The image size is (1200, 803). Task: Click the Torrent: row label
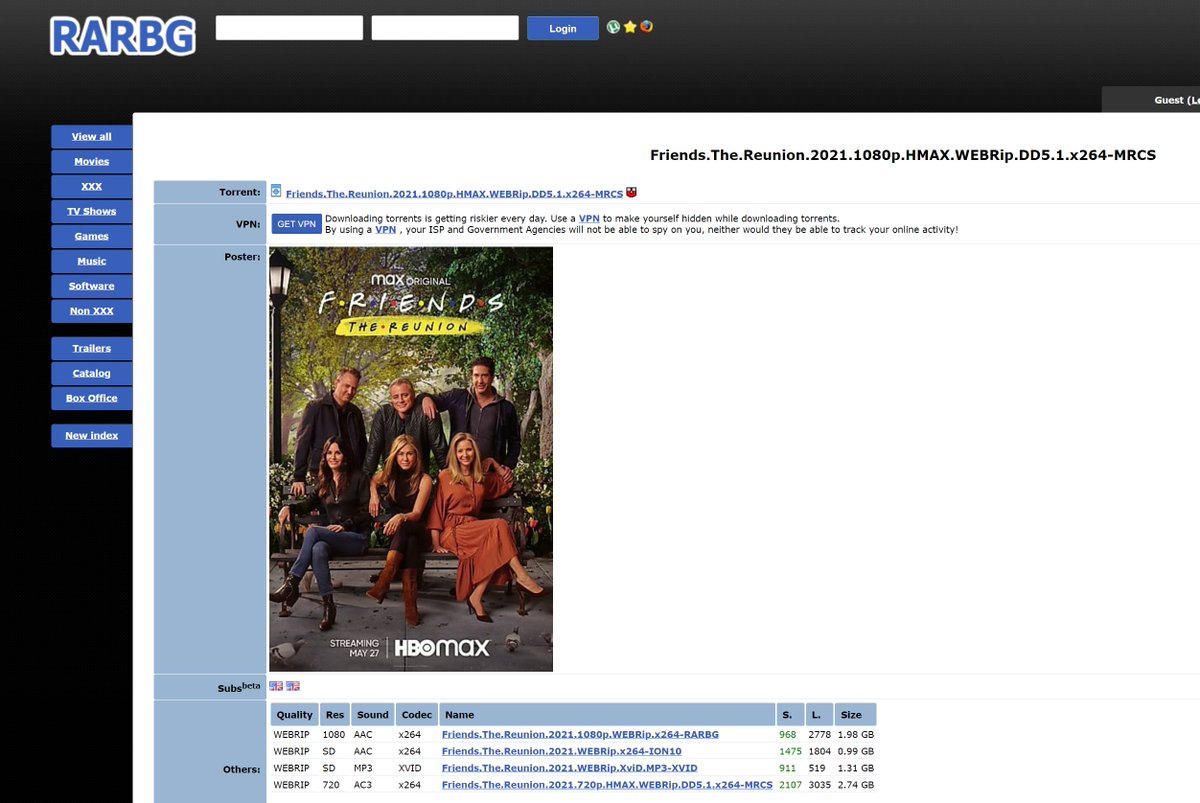tap(240, 192)
